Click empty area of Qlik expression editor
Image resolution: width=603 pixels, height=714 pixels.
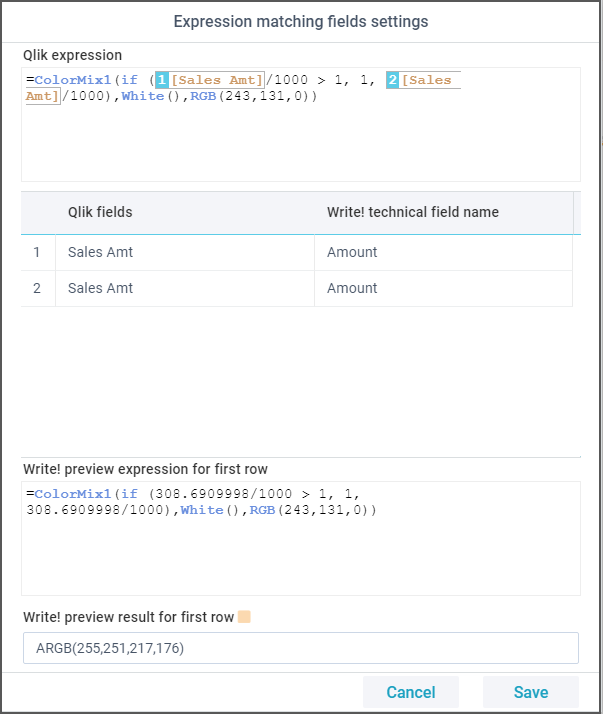click(300, 145)
